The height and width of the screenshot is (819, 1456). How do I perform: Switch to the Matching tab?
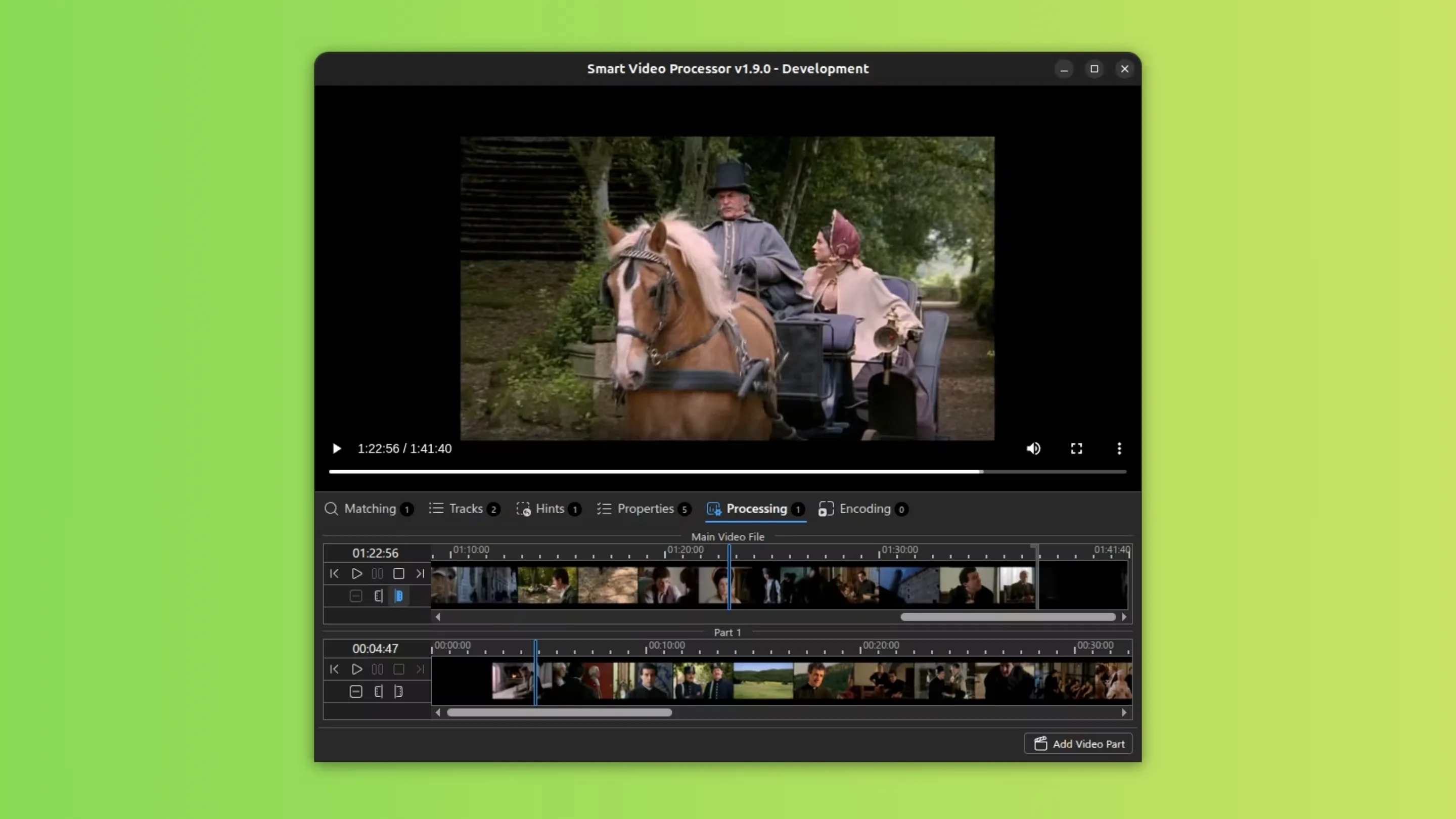click(369, 509)
